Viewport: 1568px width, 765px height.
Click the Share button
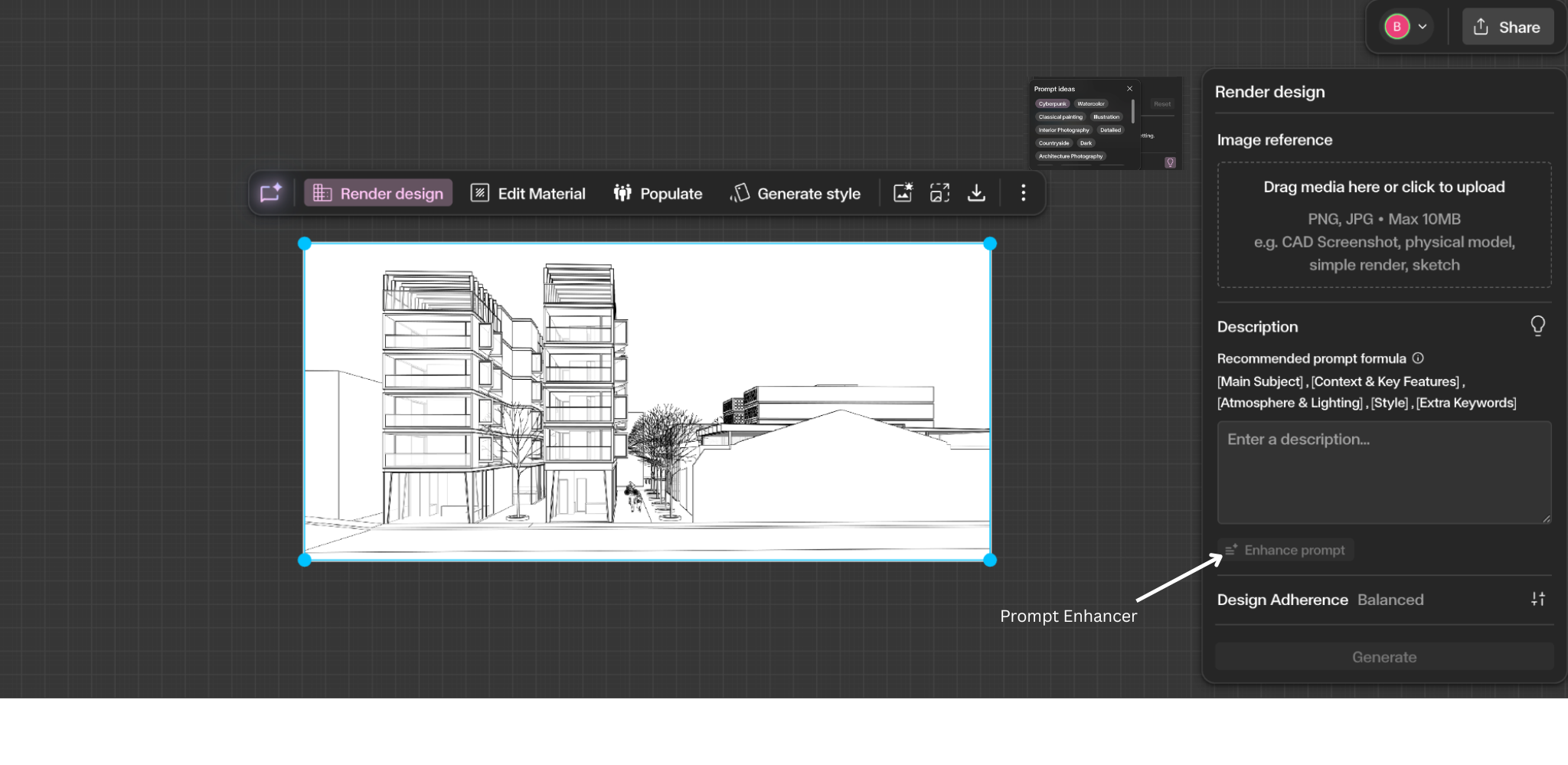[1507, 26]
